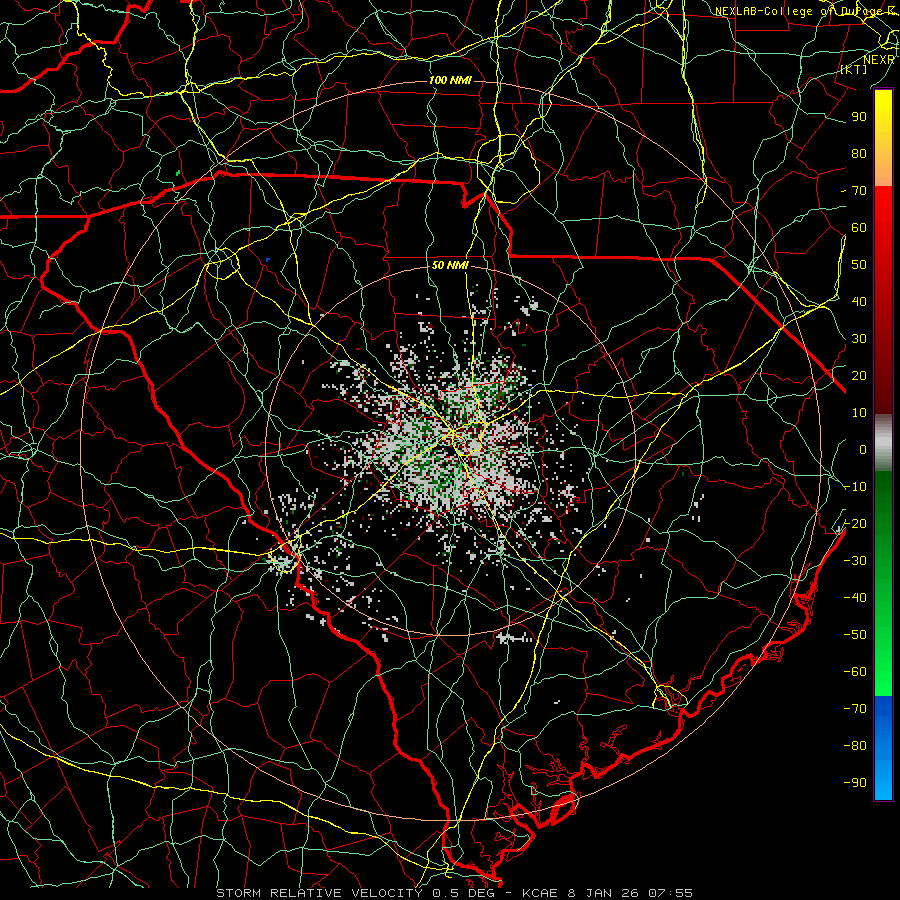Viewport: 900px width, 900px height.
Task: Click the positive 60 scale label
Action: pyautogui.click(x=859, y=227)
